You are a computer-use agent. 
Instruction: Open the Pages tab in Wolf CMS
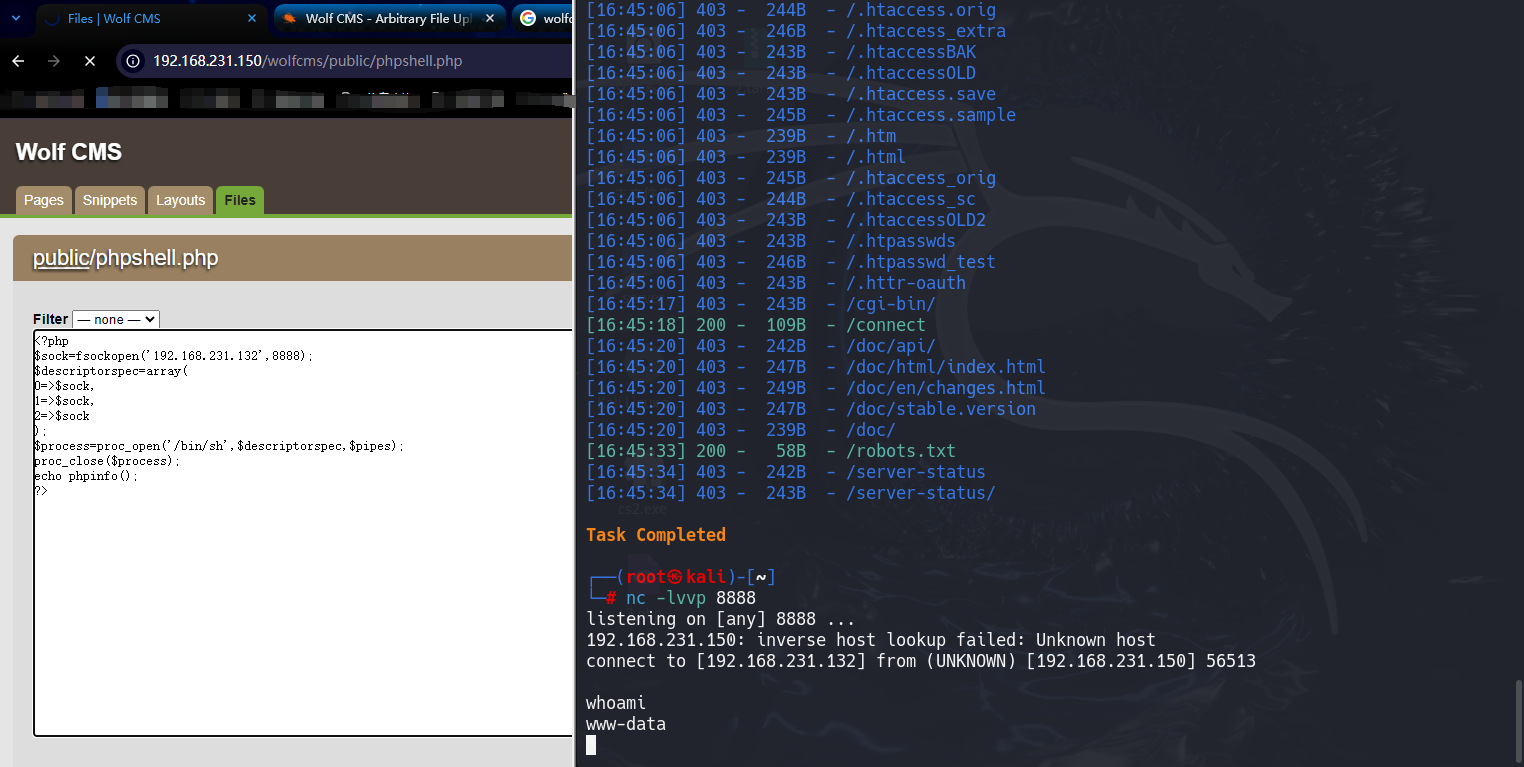(x=43, y=200)
